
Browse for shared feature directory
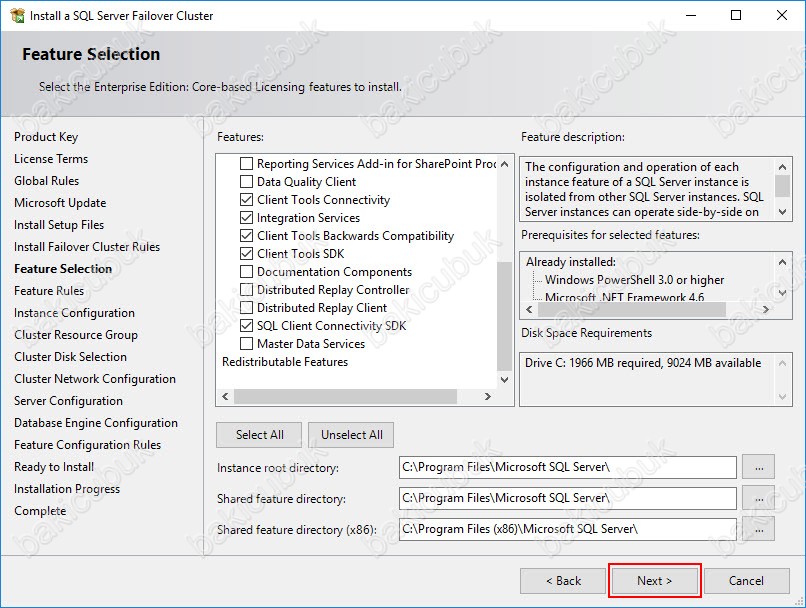click(x=759, y=499)
